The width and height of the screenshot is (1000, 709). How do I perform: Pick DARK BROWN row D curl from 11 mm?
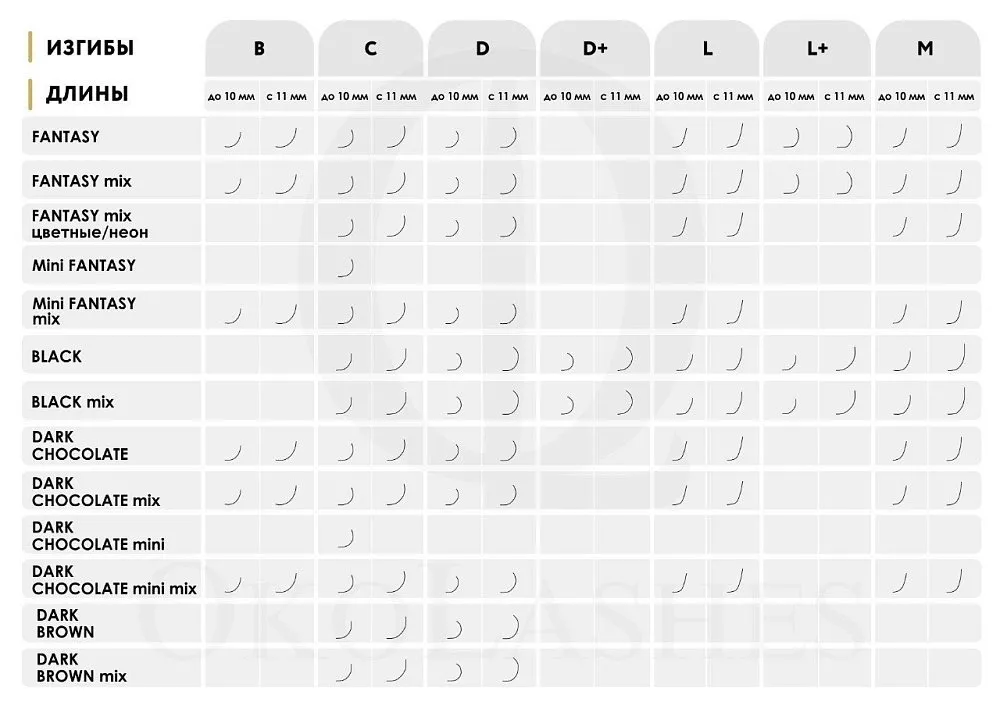point(511,627)
